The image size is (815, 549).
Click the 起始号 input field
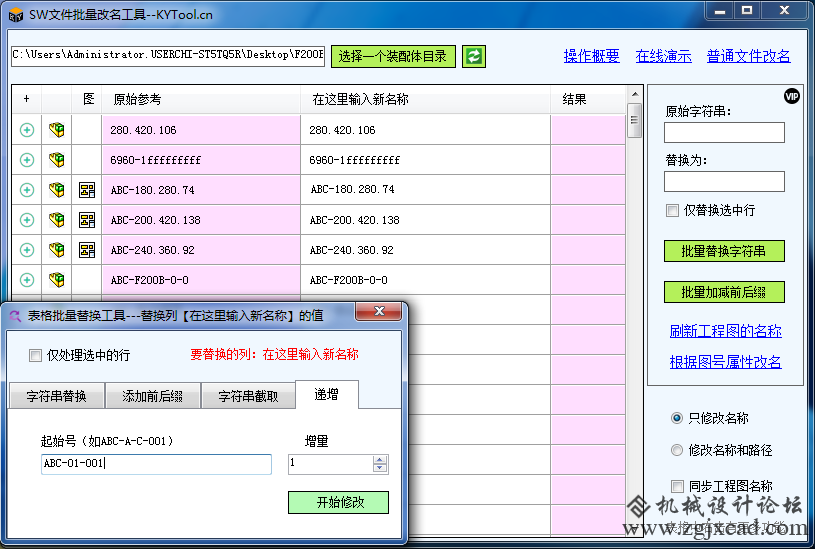tap(156, 464)
